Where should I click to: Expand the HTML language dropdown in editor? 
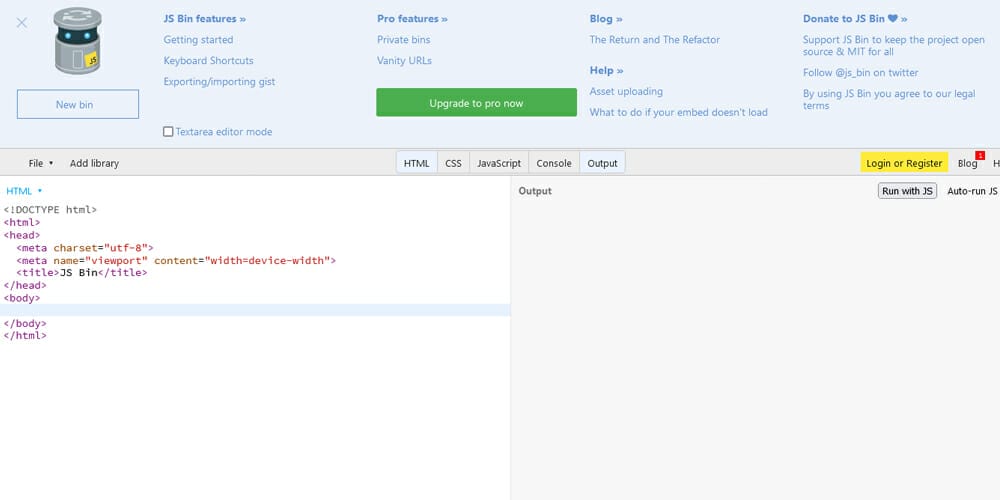(24, 191)
